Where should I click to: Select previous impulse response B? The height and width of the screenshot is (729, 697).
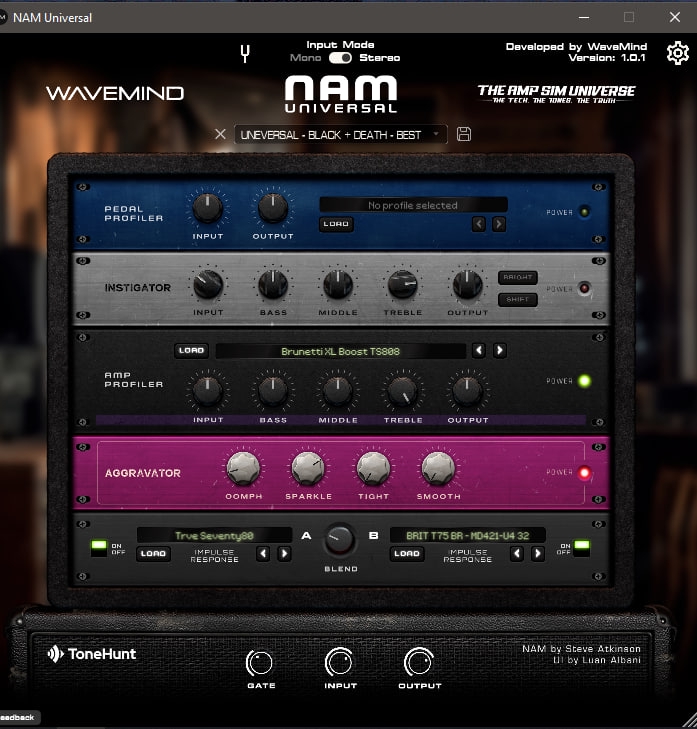[517, 553]
